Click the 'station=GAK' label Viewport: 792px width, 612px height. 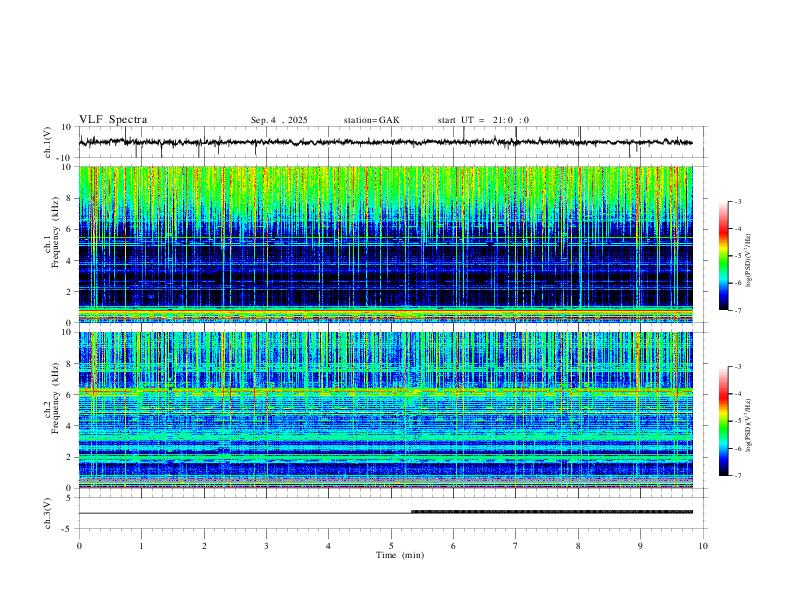coord(371,120)
